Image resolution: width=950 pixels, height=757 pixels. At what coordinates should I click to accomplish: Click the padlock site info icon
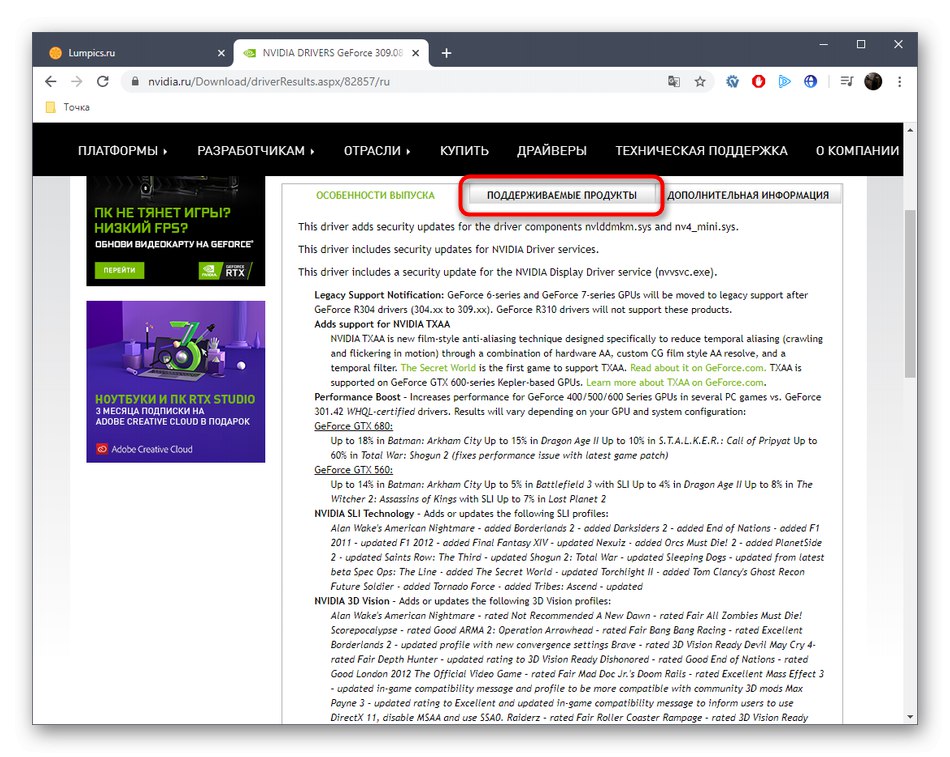[135, 82]
